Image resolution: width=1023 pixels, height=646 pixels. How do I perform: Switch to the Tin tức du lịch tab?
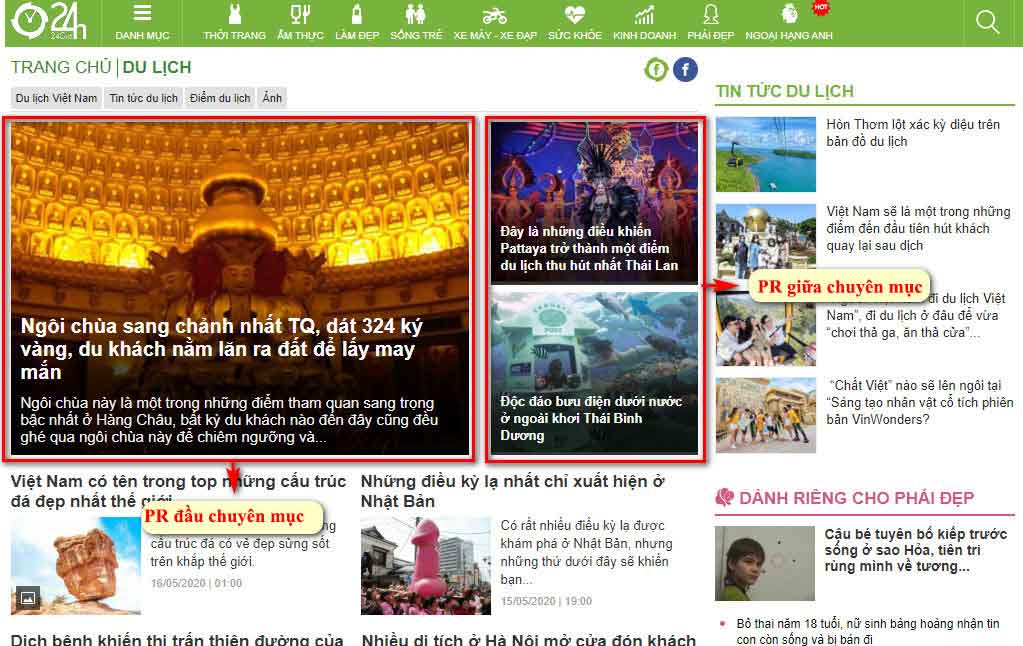coord(144,98)
